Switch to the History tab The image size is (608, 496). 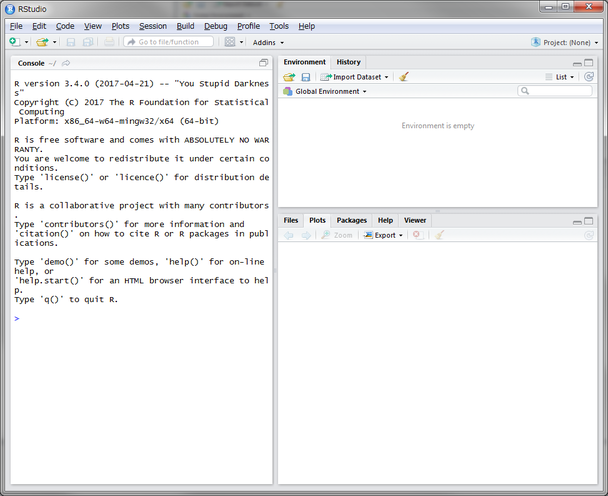point(348,62)
